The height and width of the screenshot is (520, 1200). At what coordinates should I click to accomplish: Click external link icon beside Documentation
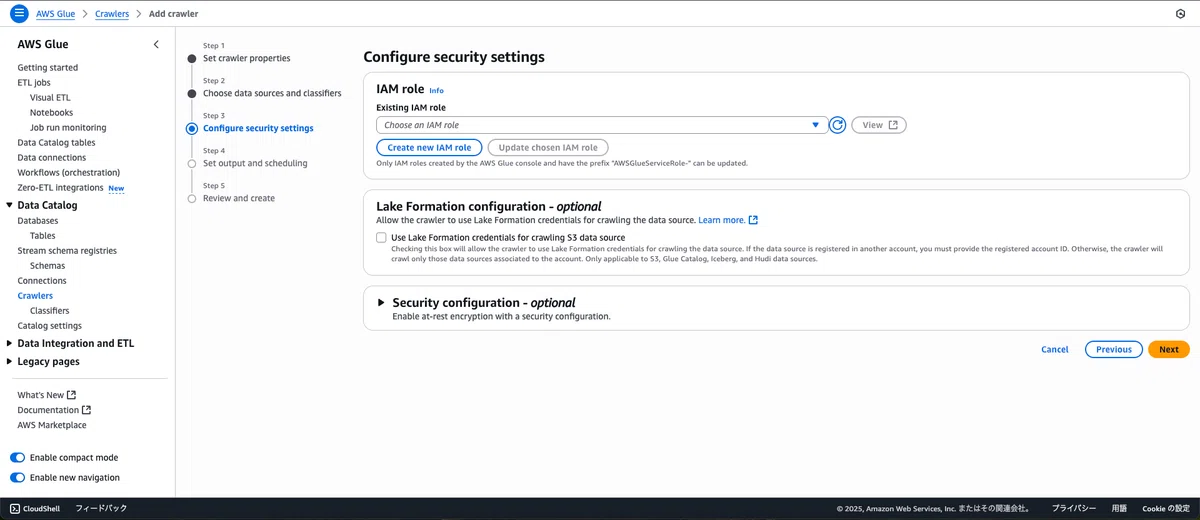[x=87, y=410]
